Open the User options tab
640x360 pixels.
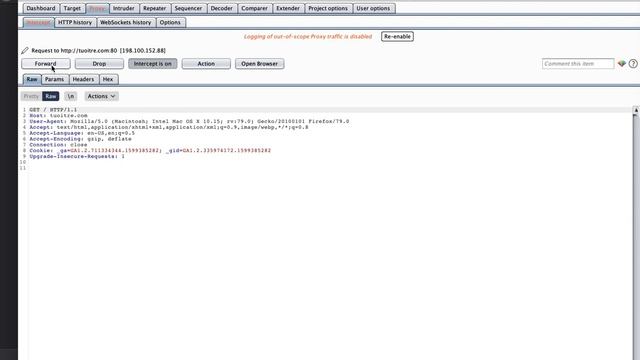tap(373, 8)
